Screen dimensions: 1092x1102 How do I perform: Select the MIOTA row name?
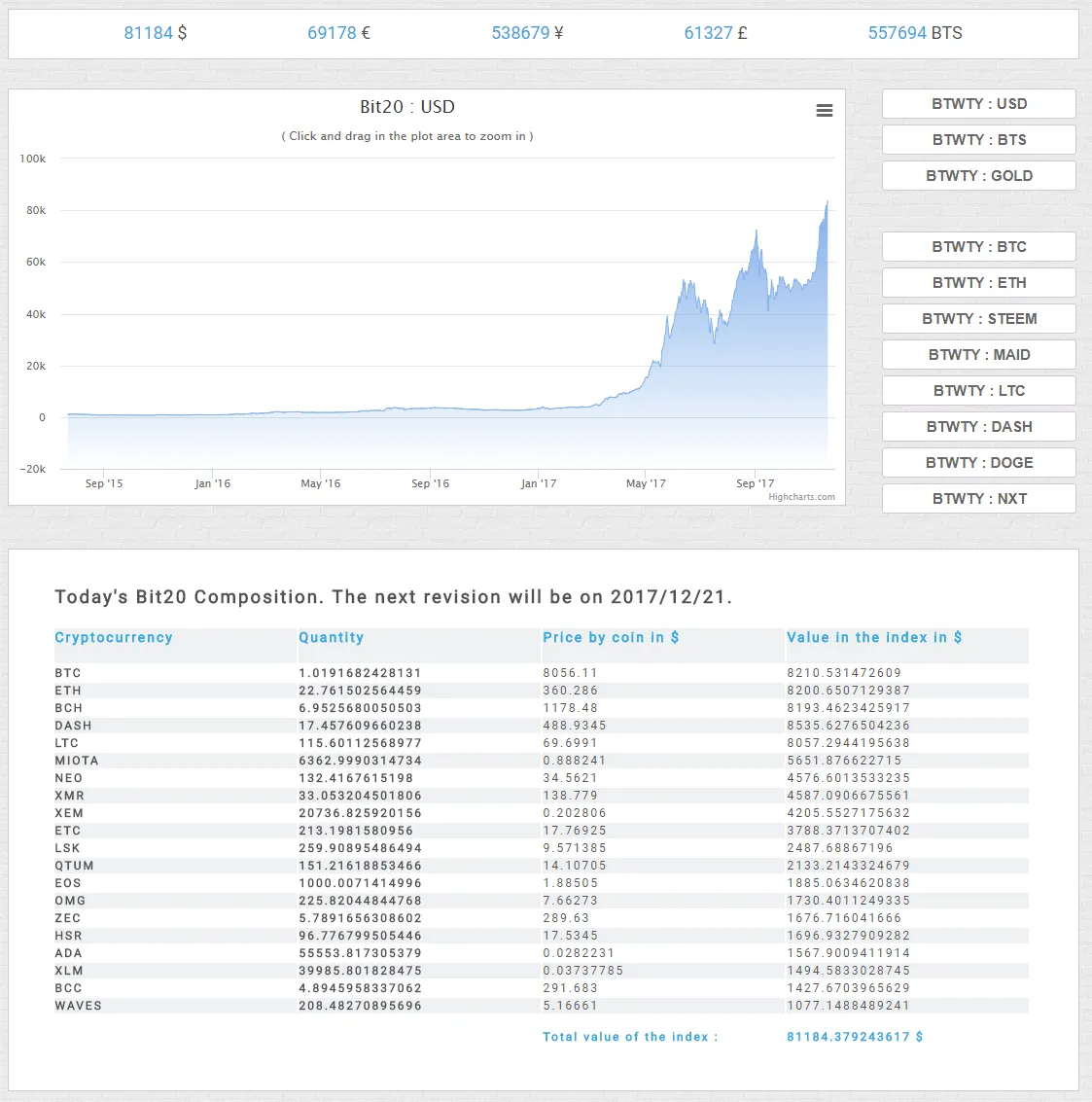tap(77, 762)
